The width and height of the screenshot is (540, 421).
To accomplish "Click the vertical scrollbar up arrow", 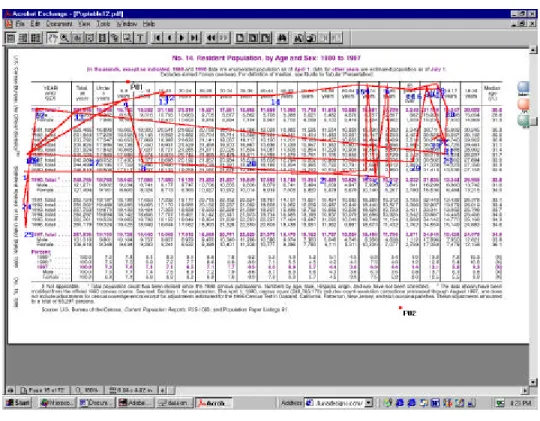I will point(533,50).
